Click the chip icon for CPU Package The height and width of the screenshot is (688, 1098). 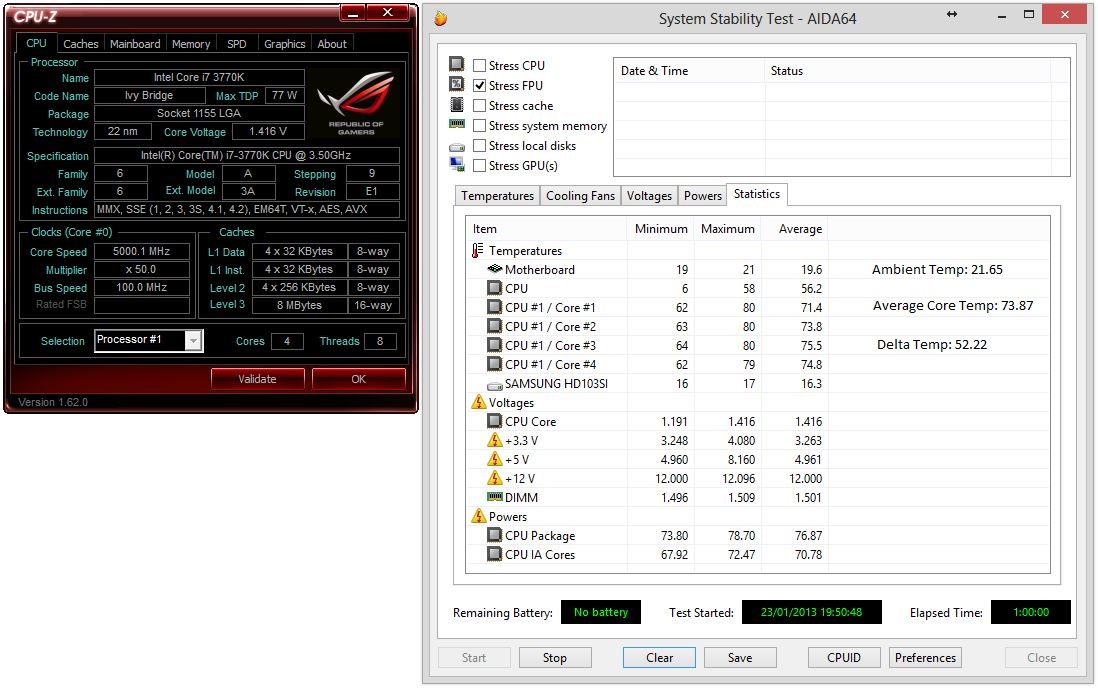[494, 535]
